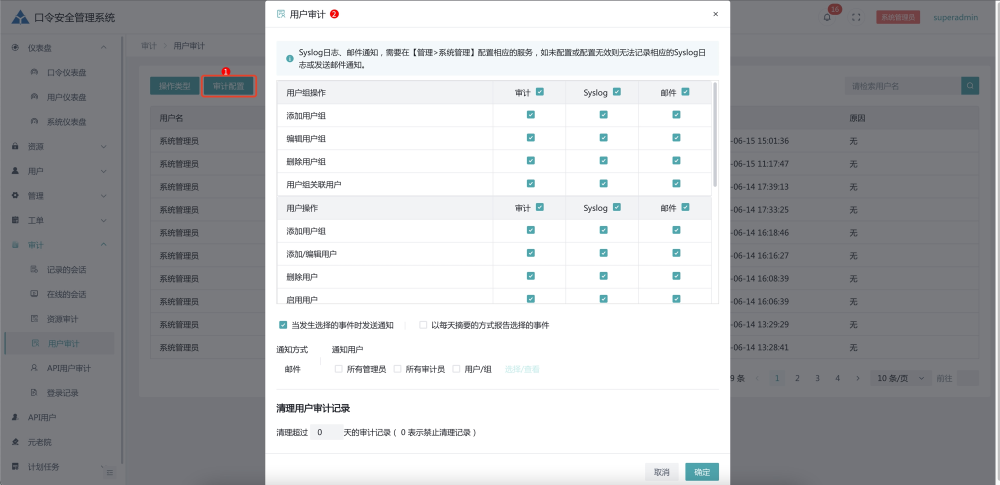Click the info icon in Syslog notice

tap(289, 58)
